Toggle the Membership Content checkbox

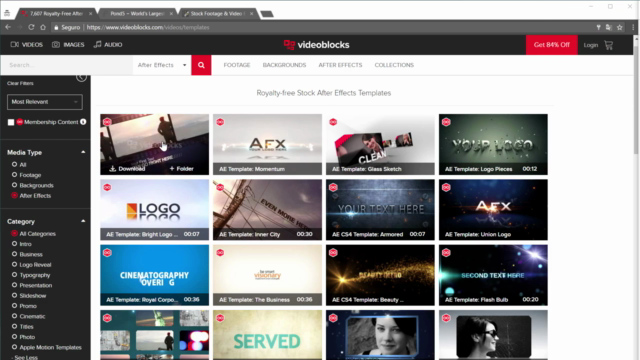click(x=11, y=122)
